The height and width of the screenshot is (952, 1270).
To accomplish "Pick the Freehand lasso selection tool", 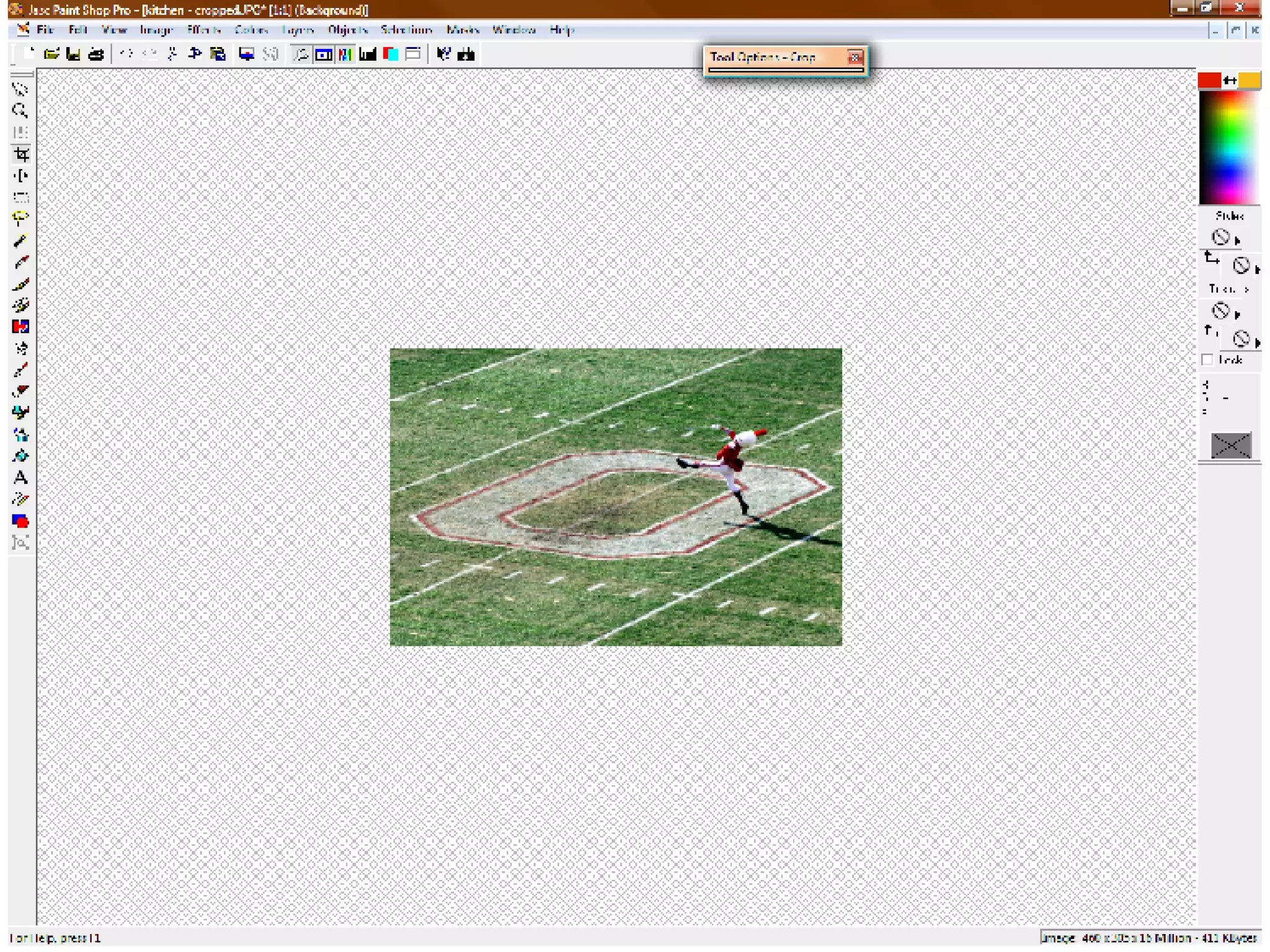I will coord(20,218).
